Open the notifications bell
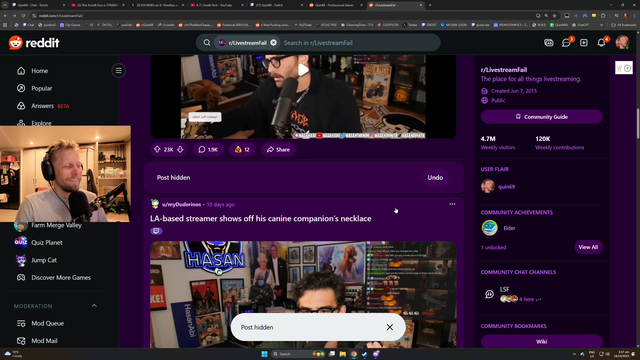Screen dimensions: 640x360 [x=602, y=42]
